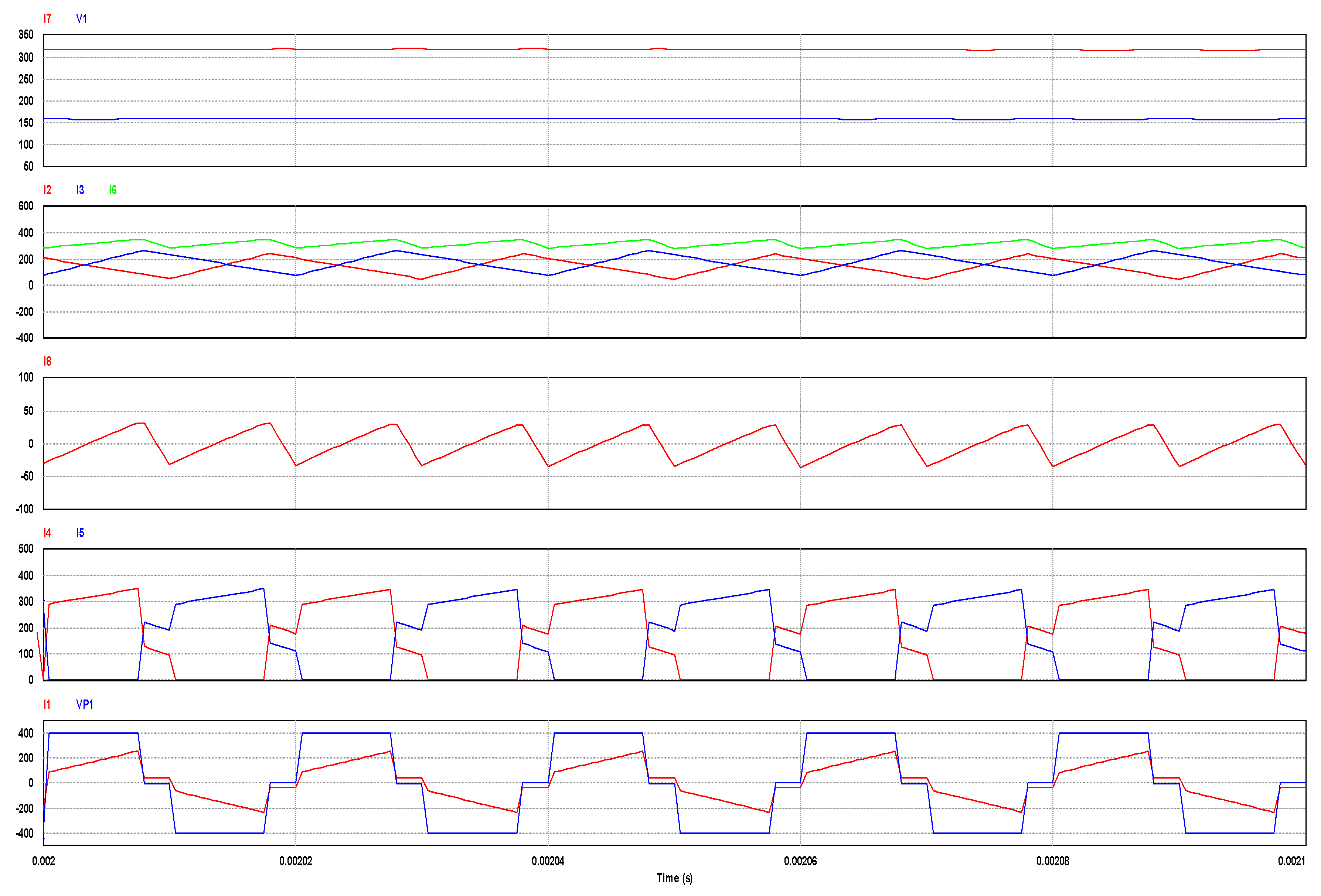Screen dimensions: 1321x896
Task: Click the red I4 legend label
Action: [47, 533]
